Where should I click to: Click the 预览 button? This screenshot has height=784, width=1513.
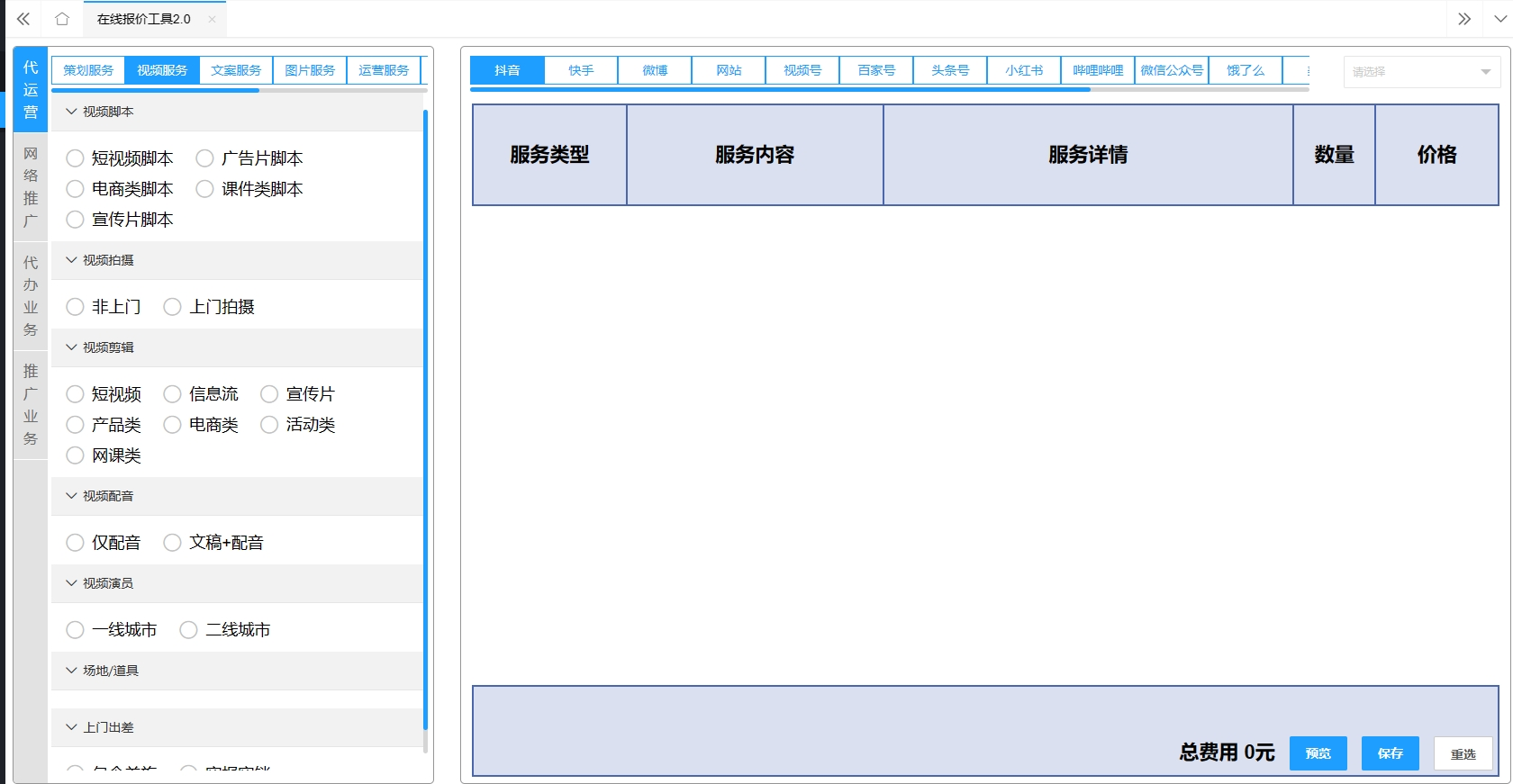pyautogui.click(x=1318, y=753)
